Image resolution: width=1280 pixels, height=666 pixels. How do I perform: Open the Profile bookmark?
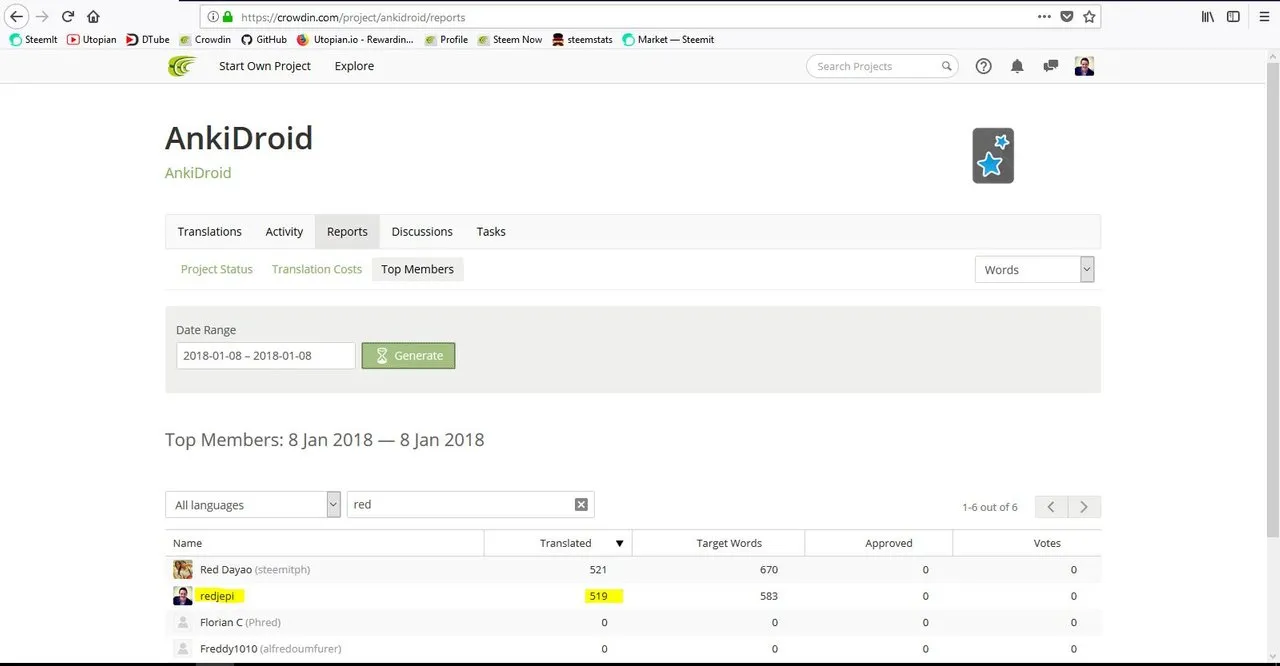coord(446,40)
